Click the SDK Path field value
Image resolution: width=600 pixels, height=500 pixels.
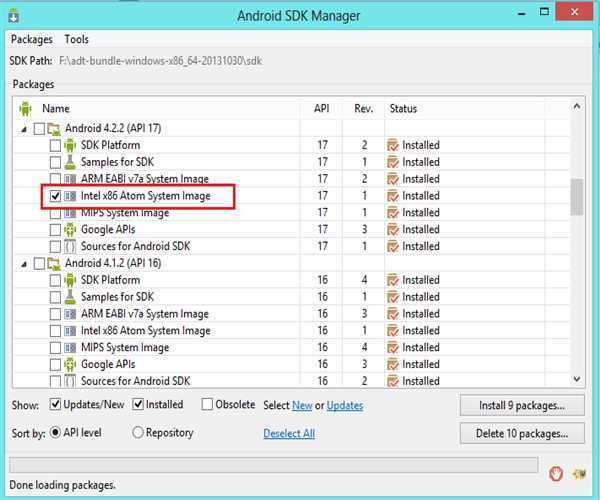pyautogui.click(x=161, y=61)
